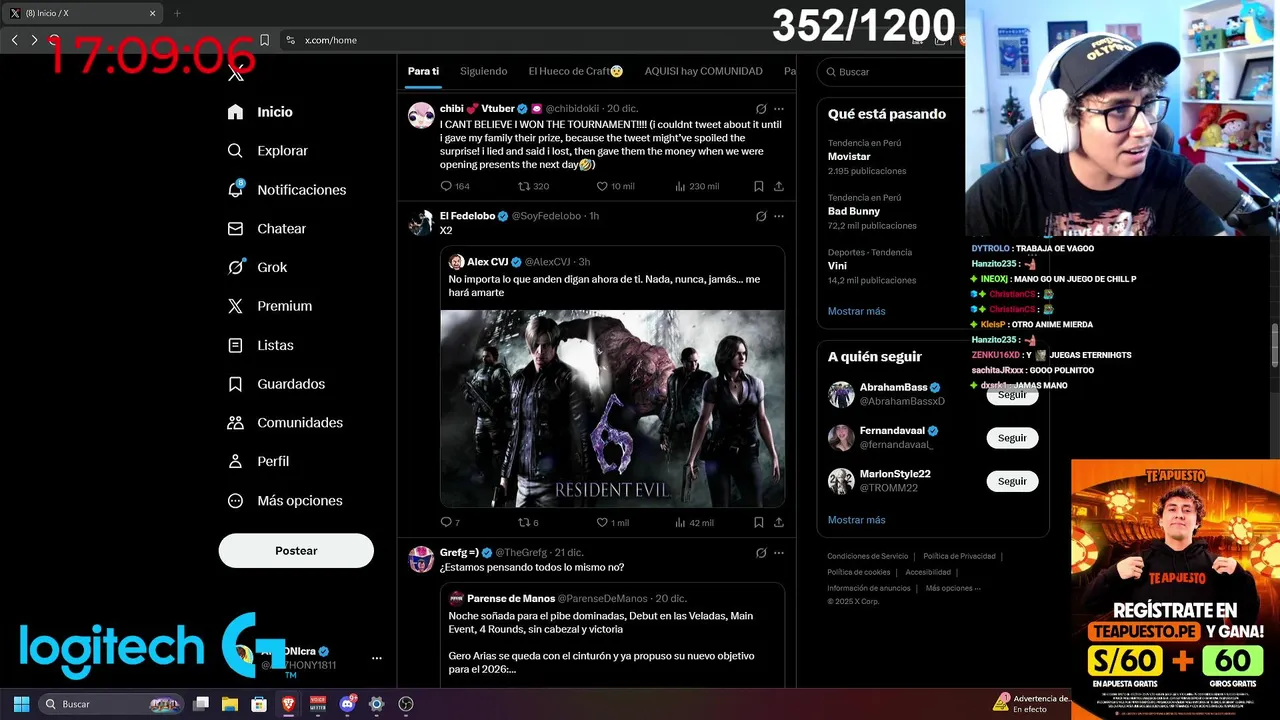Viewport: 1280px width, 720px height.
Task: Open Explorar search page
Action: click(267, 151)
